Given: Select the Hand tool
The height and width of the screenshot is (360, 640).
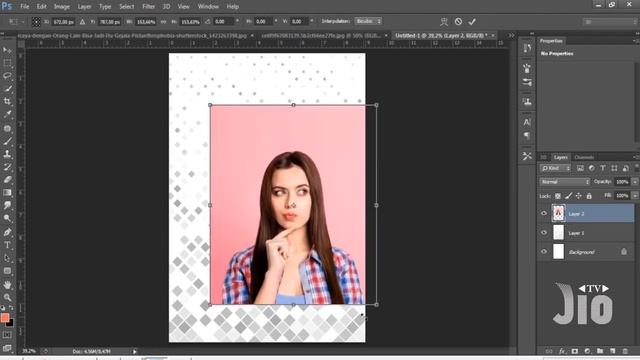Looking at the screenshot, I should (7, 284).
